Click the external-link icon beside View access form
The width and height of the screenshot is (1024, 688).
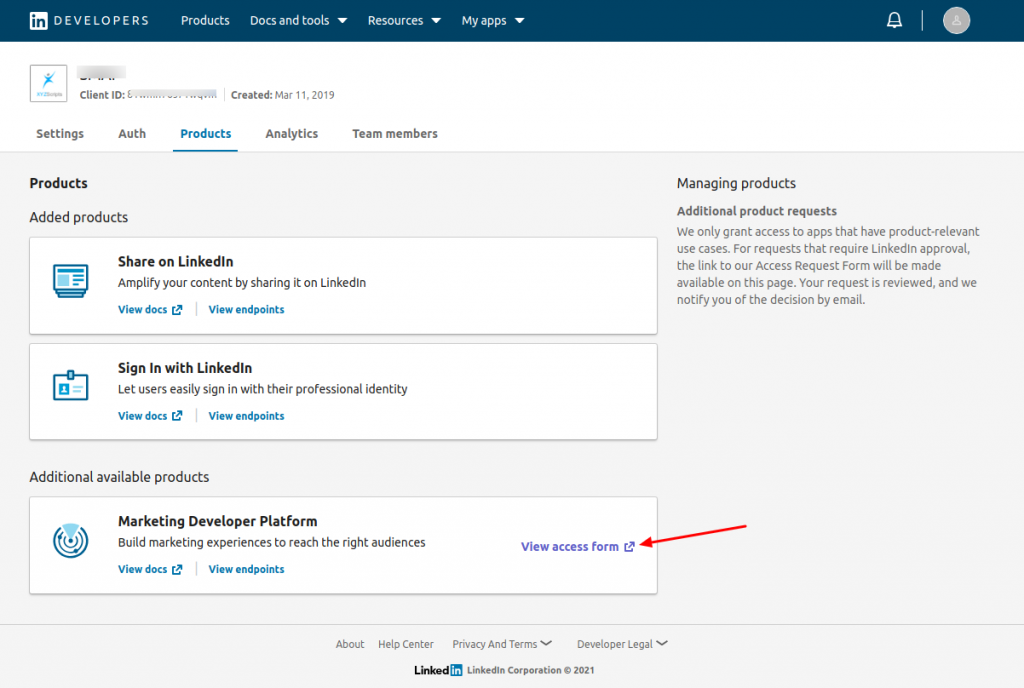(629, 546)
